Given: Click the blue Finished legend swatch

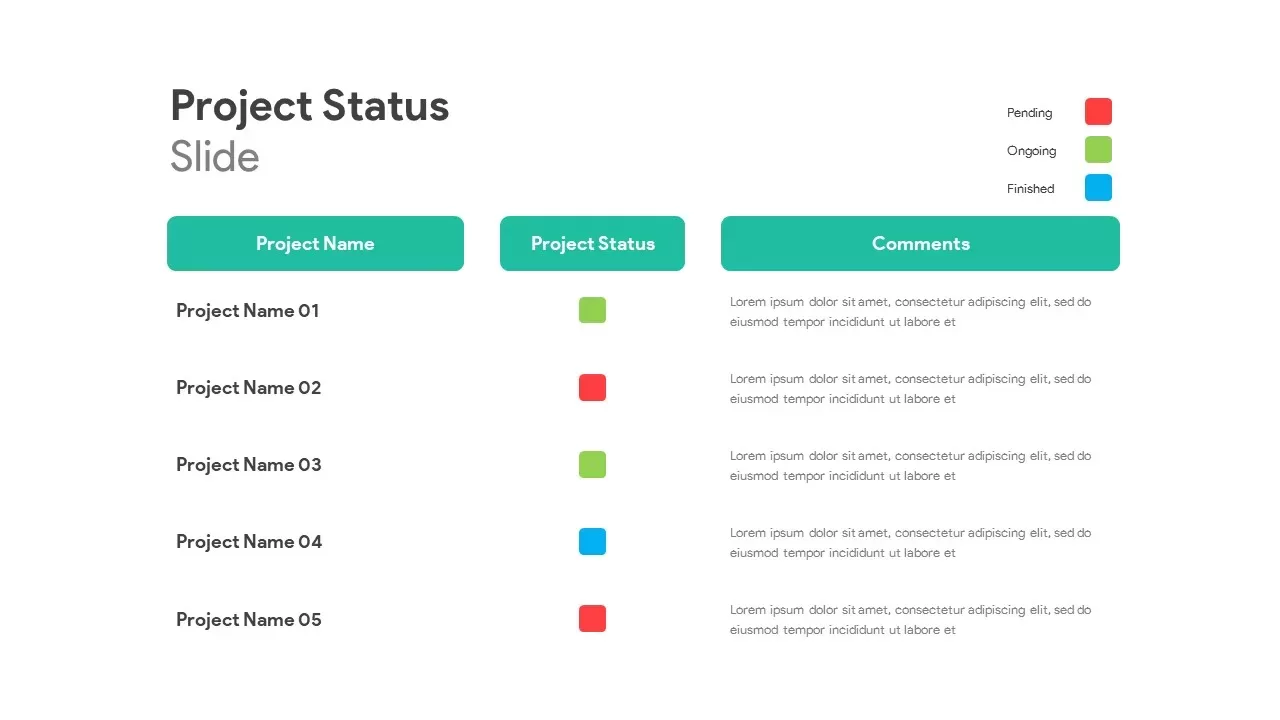Looking at the screenshot, I should (1098, 188).
